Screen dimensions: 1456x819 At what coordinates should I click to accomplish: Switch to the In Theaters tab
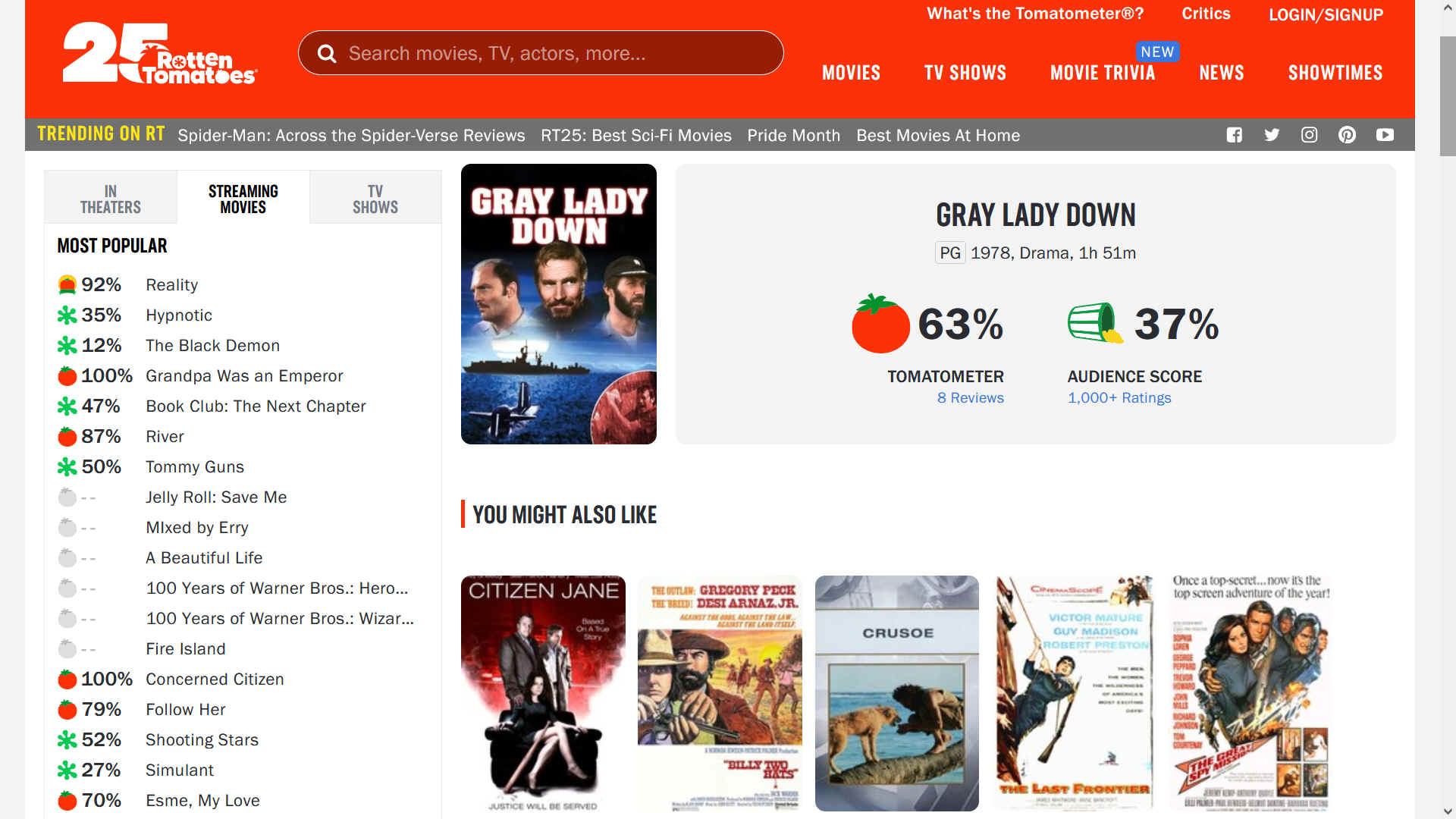(x=111, y=199)
